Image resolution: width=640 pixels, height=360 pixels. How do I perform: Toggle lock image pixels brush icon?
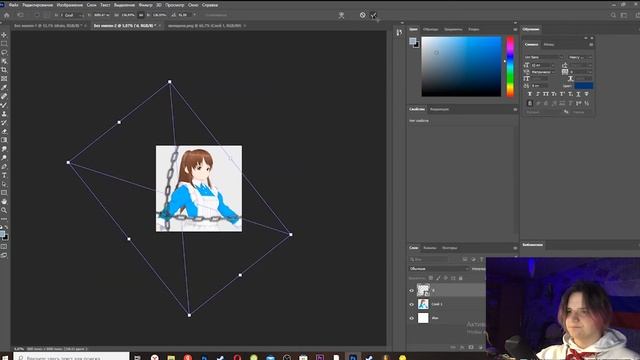tap(438, 278)
